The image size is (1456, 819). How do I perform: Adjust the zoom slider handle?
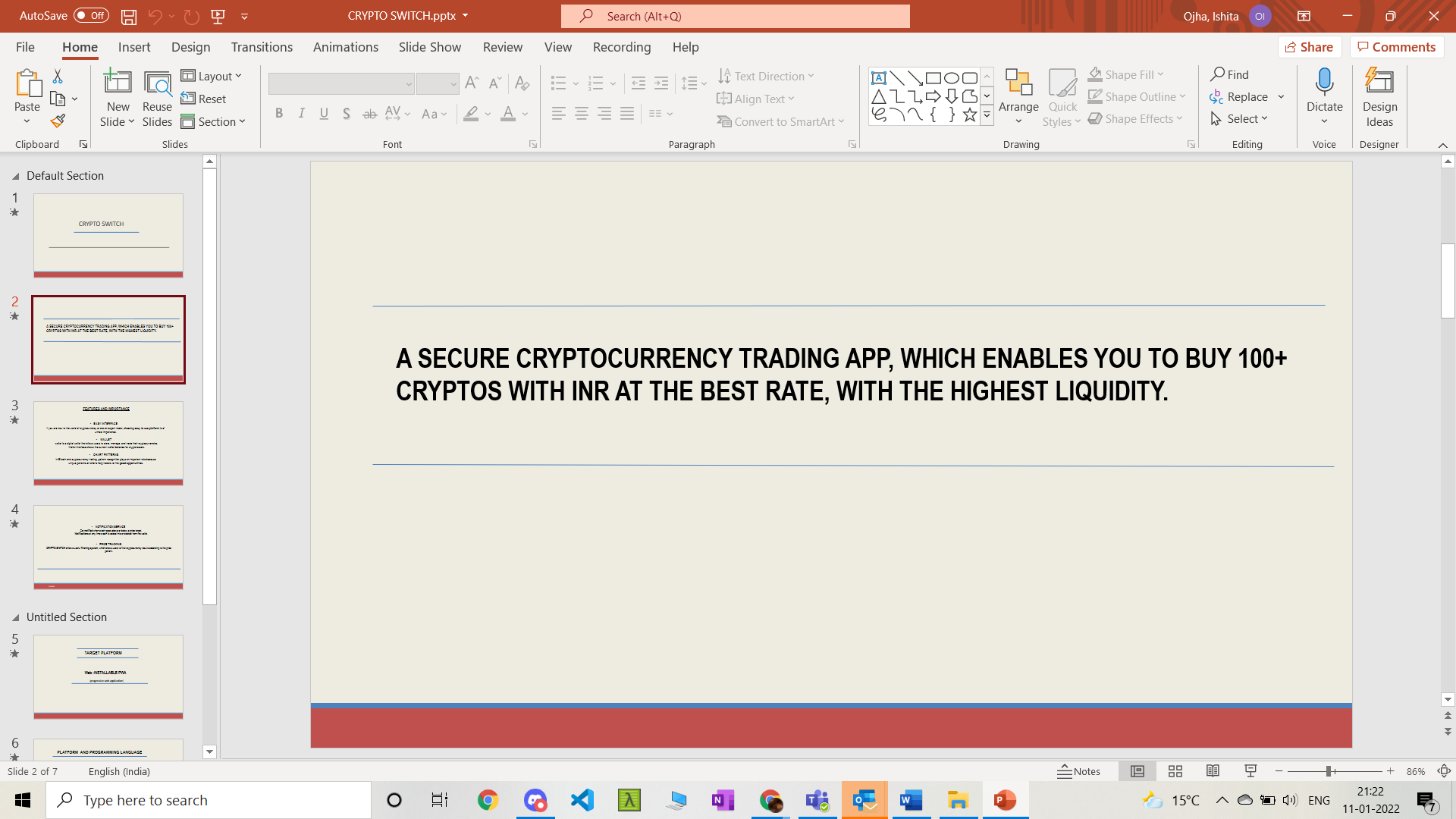pos(1329,771)
